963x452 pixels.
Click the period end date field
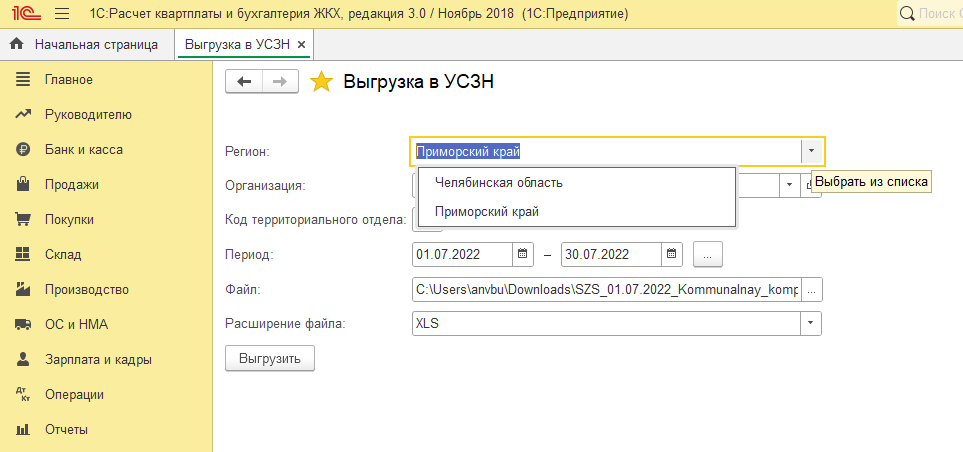(x=612, y=254)
